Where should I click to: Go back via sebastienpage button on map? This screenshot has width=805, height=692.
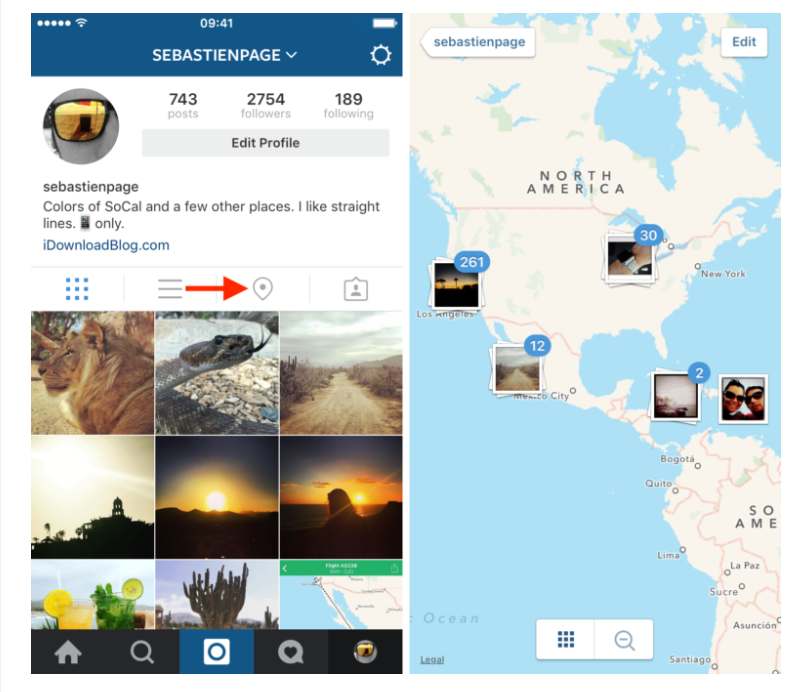478,42
